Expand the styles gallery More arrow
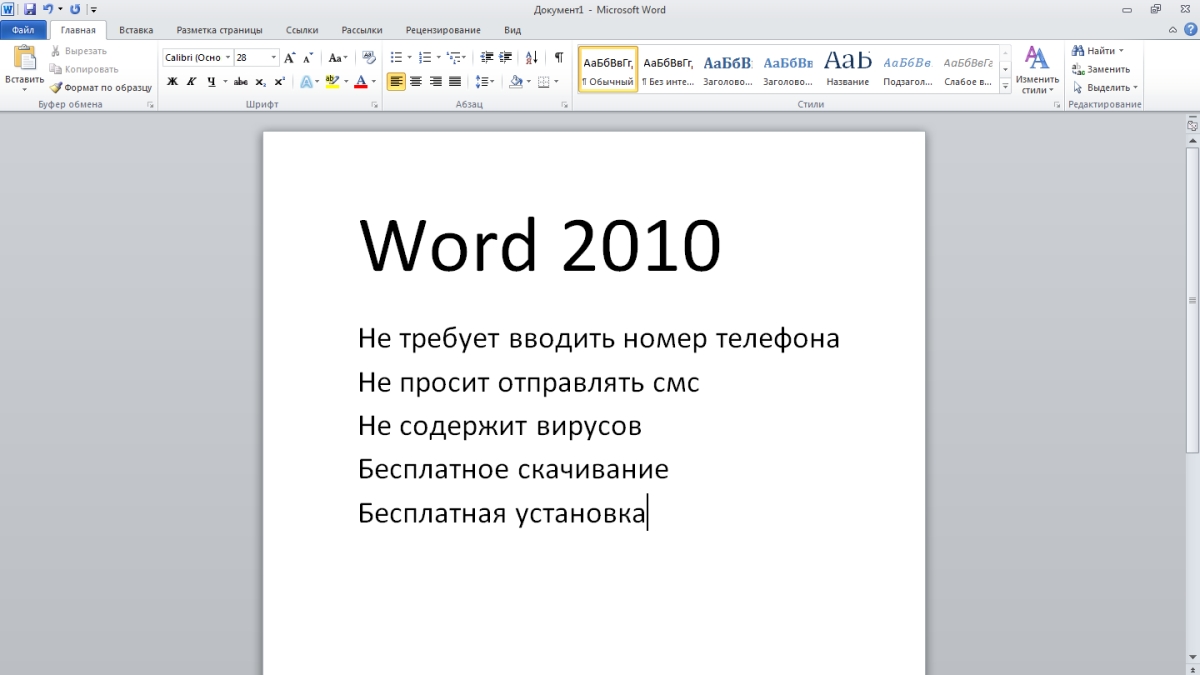 (1005, 88)
